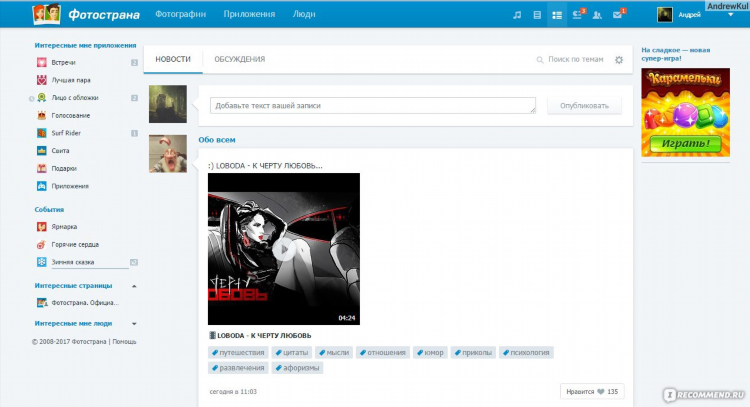Open the Подарки gift icon
750x407 pixels.
pyautogui.click(x=42, y=168)
